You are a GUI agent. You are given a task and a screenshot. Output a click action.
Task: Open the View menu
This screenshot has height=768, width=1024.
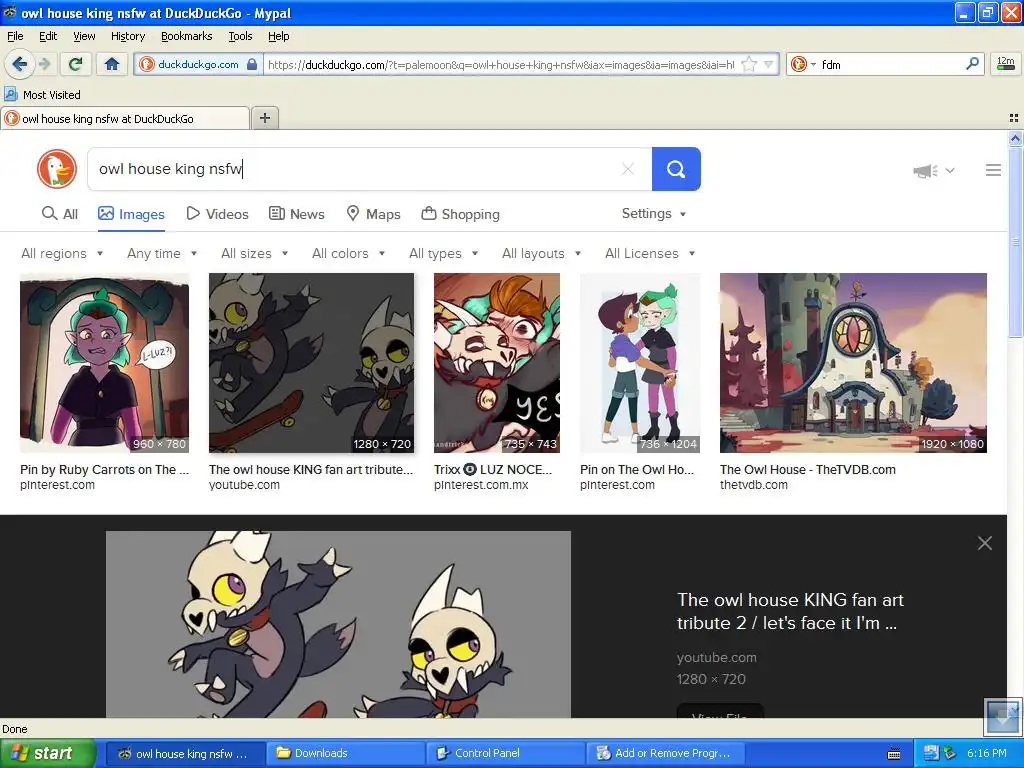click(84, 36)
